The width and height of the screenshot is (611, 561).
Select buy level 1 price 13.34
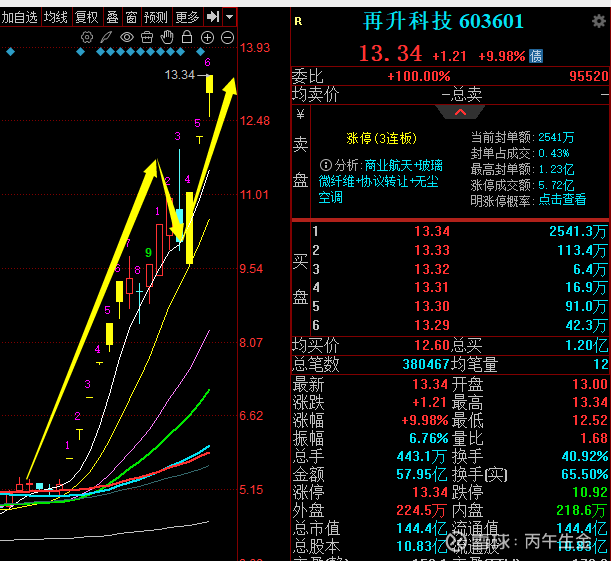(x=432, y=231)
